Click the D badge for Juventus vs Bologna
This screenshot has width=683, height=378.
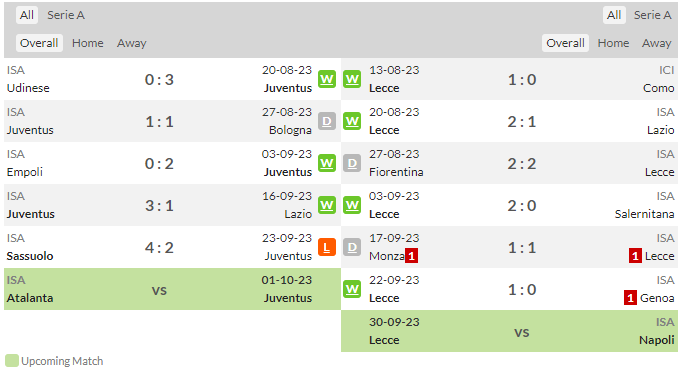point(327,121)
